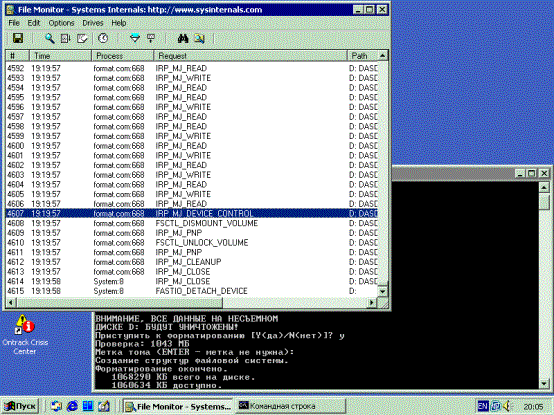
Task: Click the Process column header
Action: [x=123, y=56]
